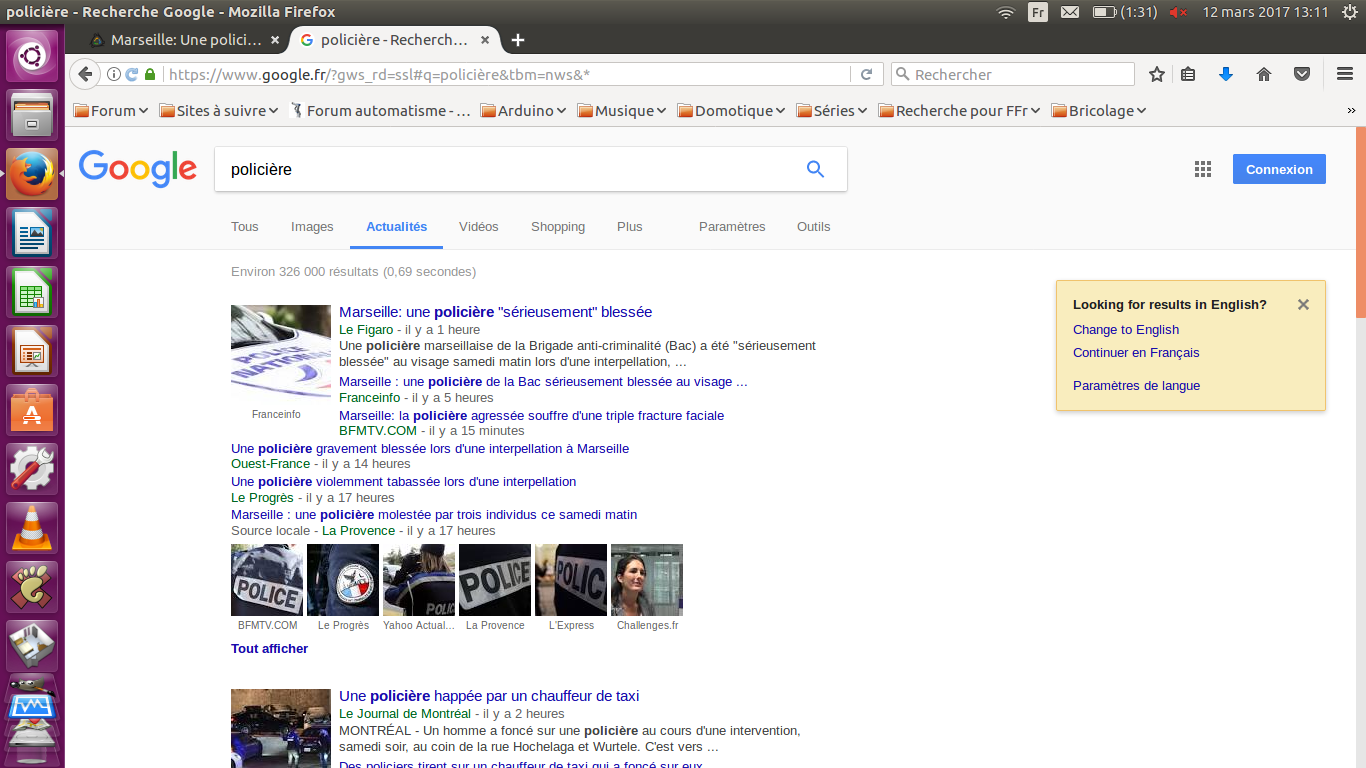Click 'Continuer en Français' link
Screen dimensions: 1366x768
[x=1136, y=353]
